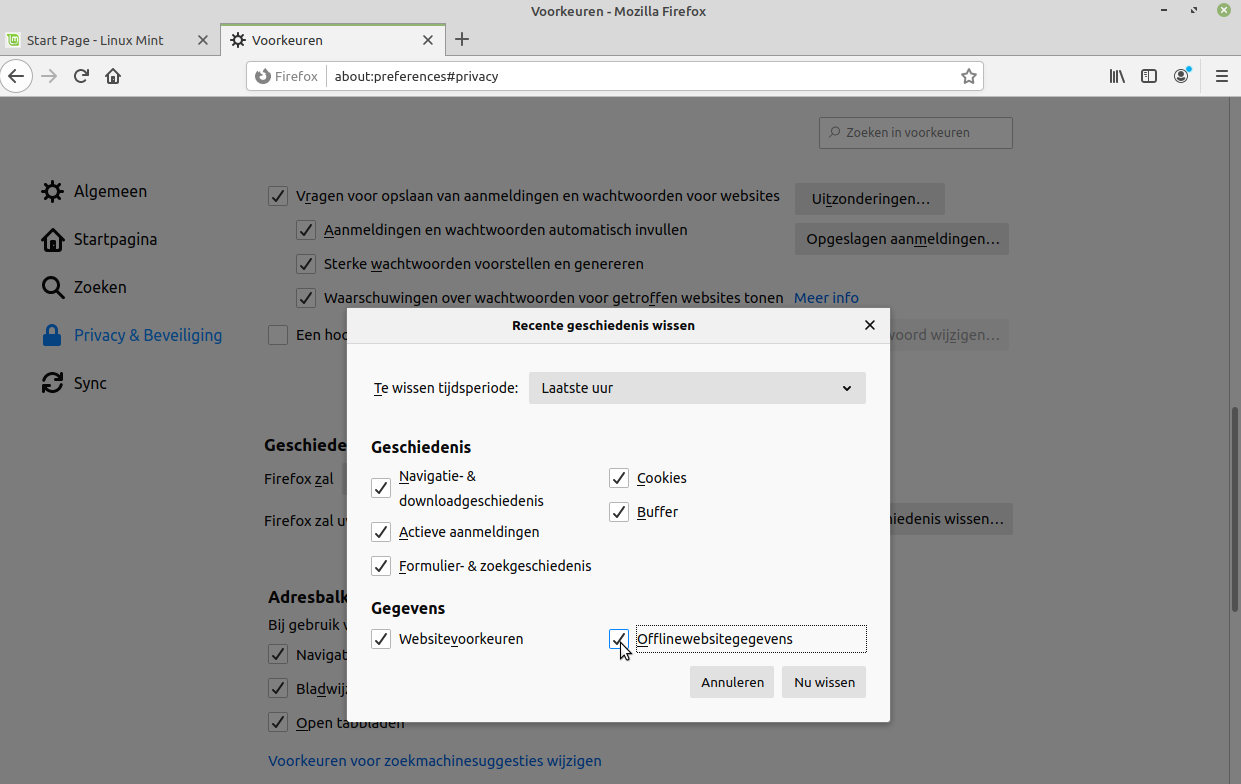Click the Privacy & Beveiliging lock icon
Viewport: 1241px width, 784px height.
[52, 335]
